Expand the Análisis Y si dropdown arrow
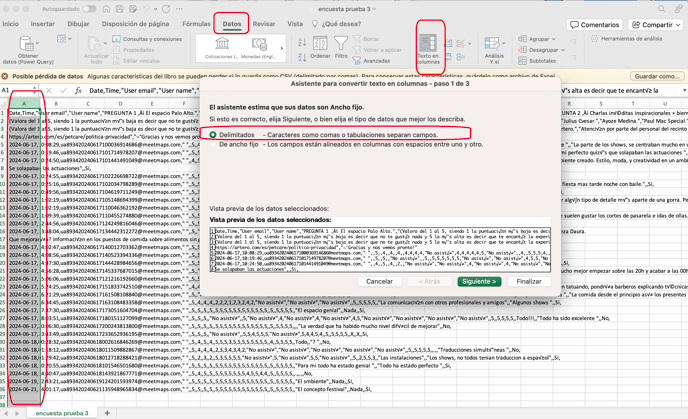This screenshot has height=419, width=688. tap(503, 43)
